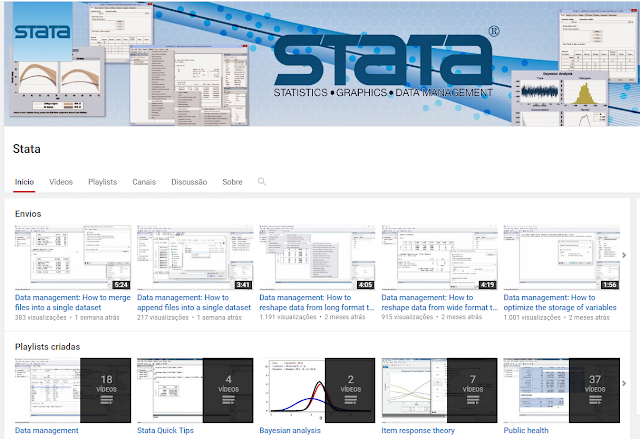Play the 1:56 optimize storage video thumbnail
This screenshot has height=439, width=640.
tap(562, 257)
